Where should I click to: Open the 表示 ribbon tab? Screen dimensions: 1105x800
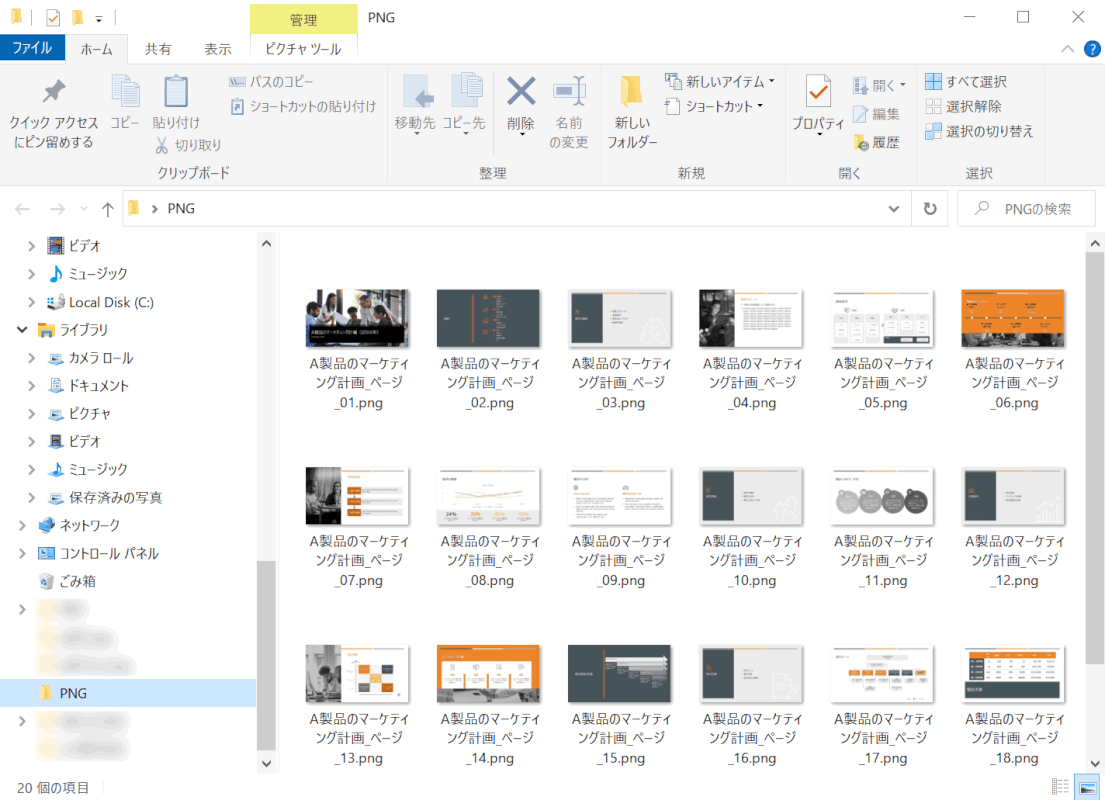point(217,49)
